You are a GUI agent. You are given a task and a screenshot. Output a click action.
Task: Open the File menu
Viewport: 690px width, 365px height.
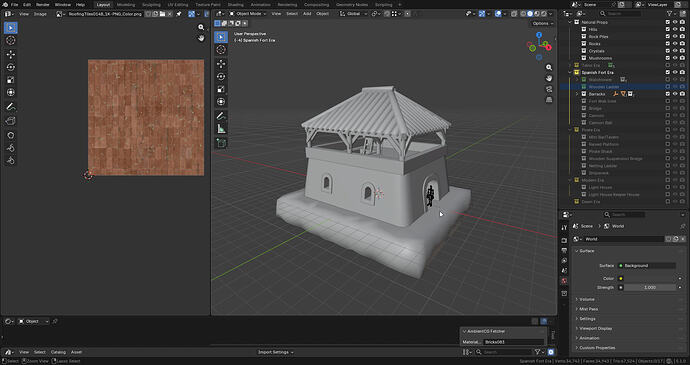coord(15,4)
